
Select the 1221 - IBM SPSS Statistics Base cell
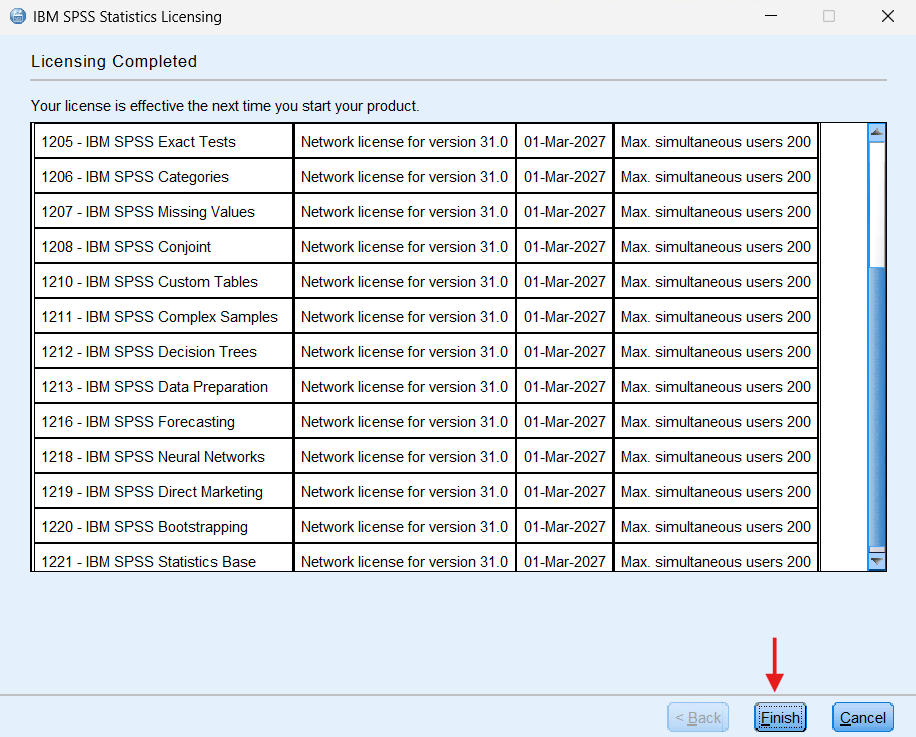point(164,558)
